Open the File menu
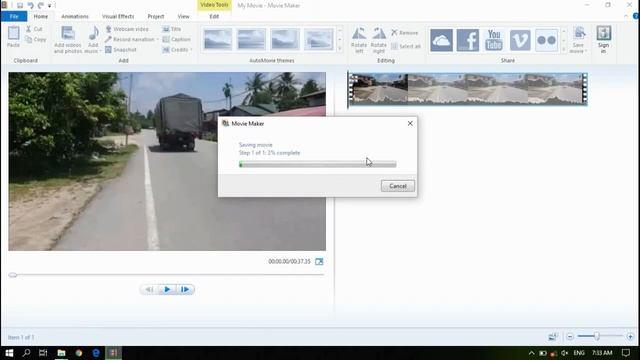 pos(14,16)
